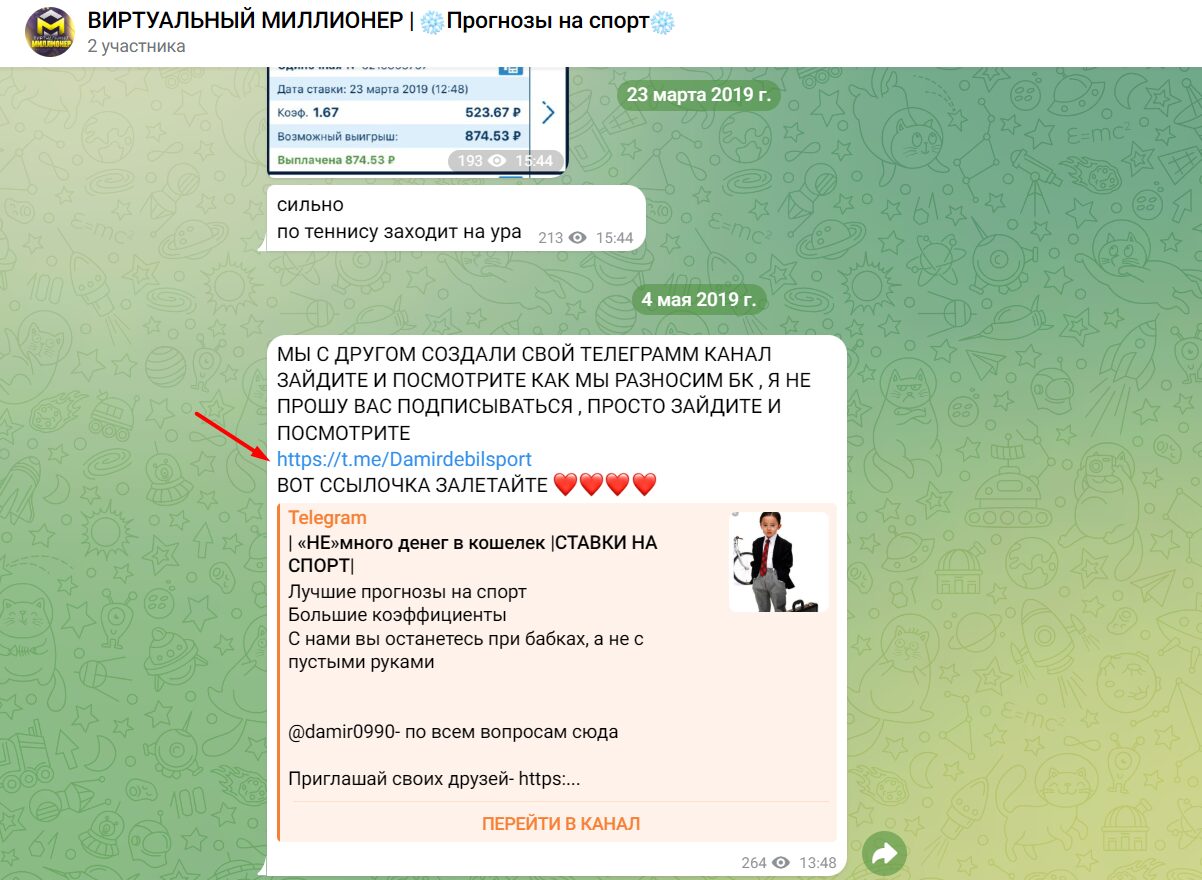The width and height of the screenshot is (1202, 880).
Task: Click the preview thumbnail of boy in suit
Action: click(779, 562)
